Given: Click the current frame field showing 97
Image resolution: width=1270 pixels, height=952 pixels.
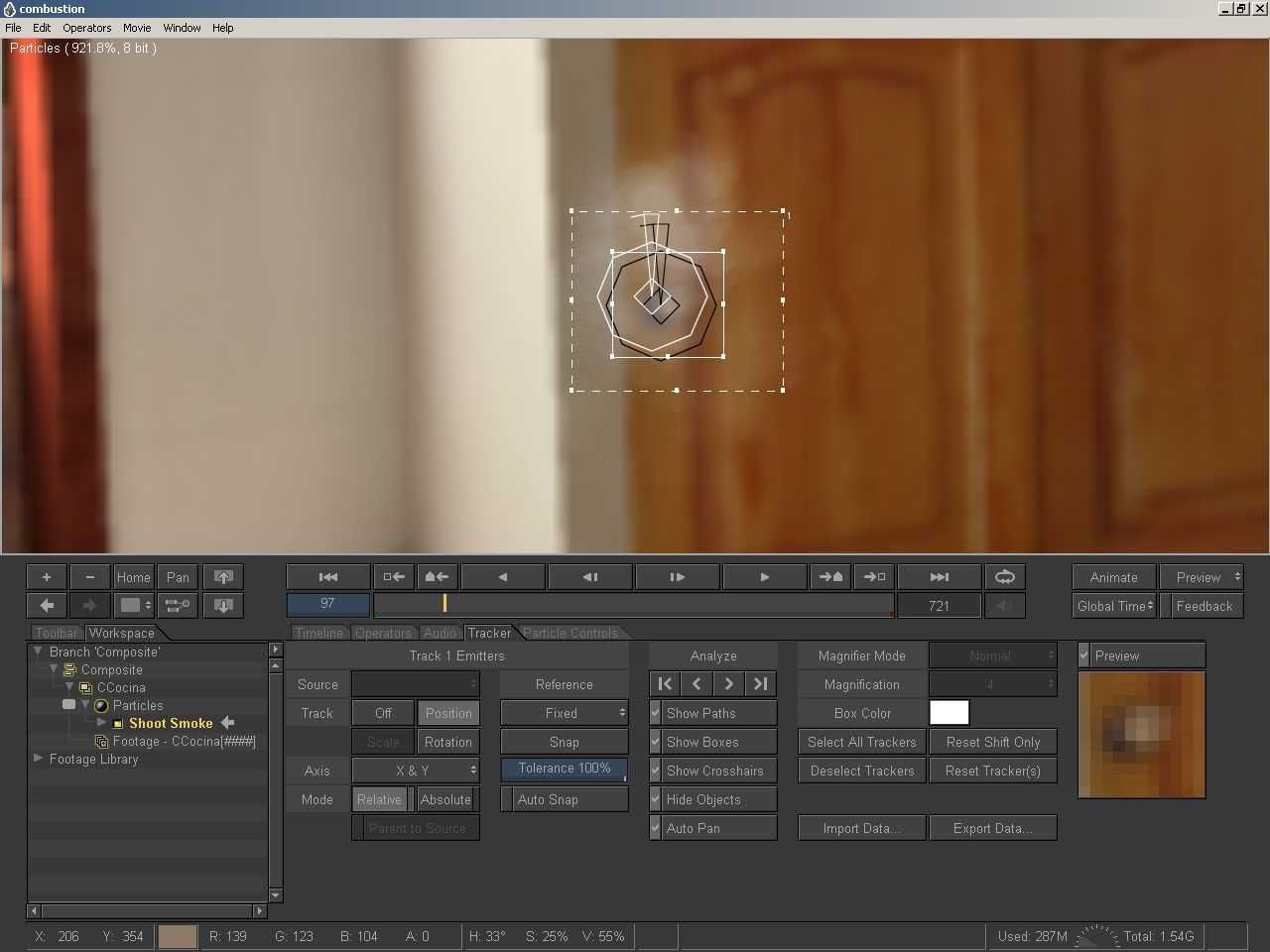Looking at the screenshot, I should [328, 604].
